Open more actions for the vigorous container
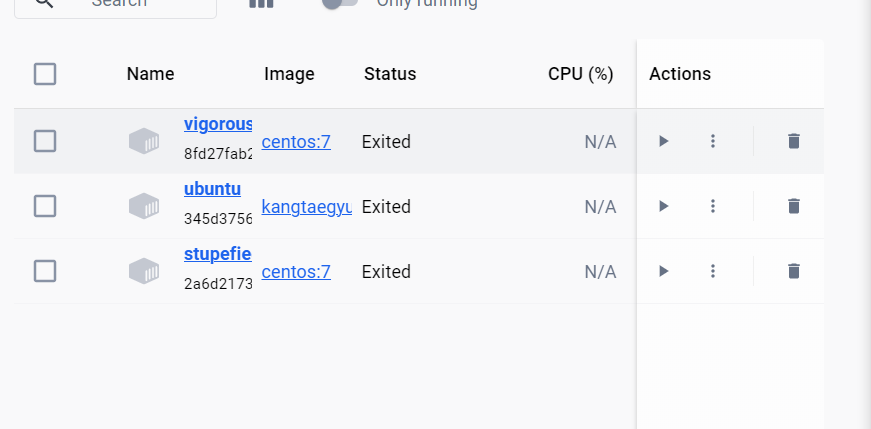871x429 pixels. pos(713,141)
